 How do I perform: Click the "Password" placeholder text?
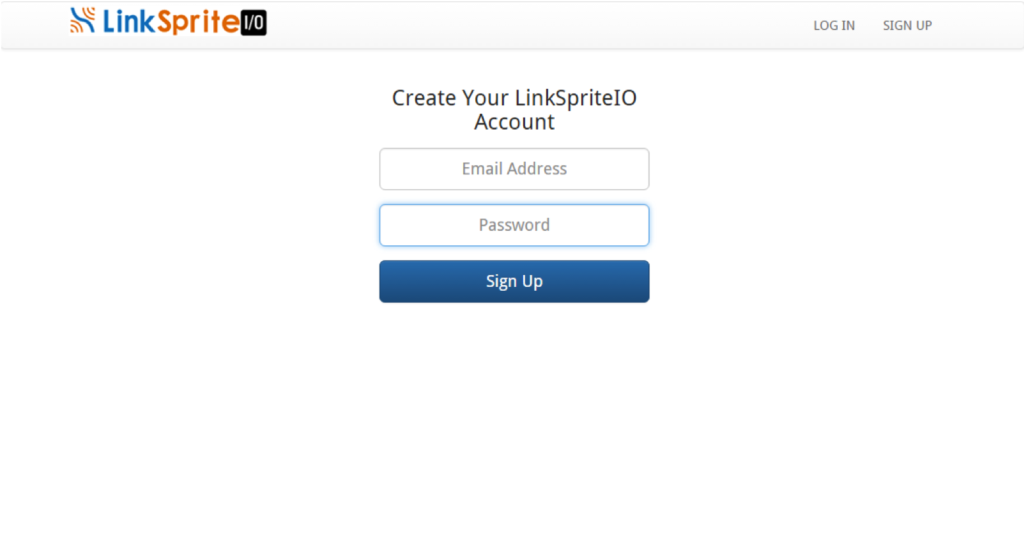514,225
